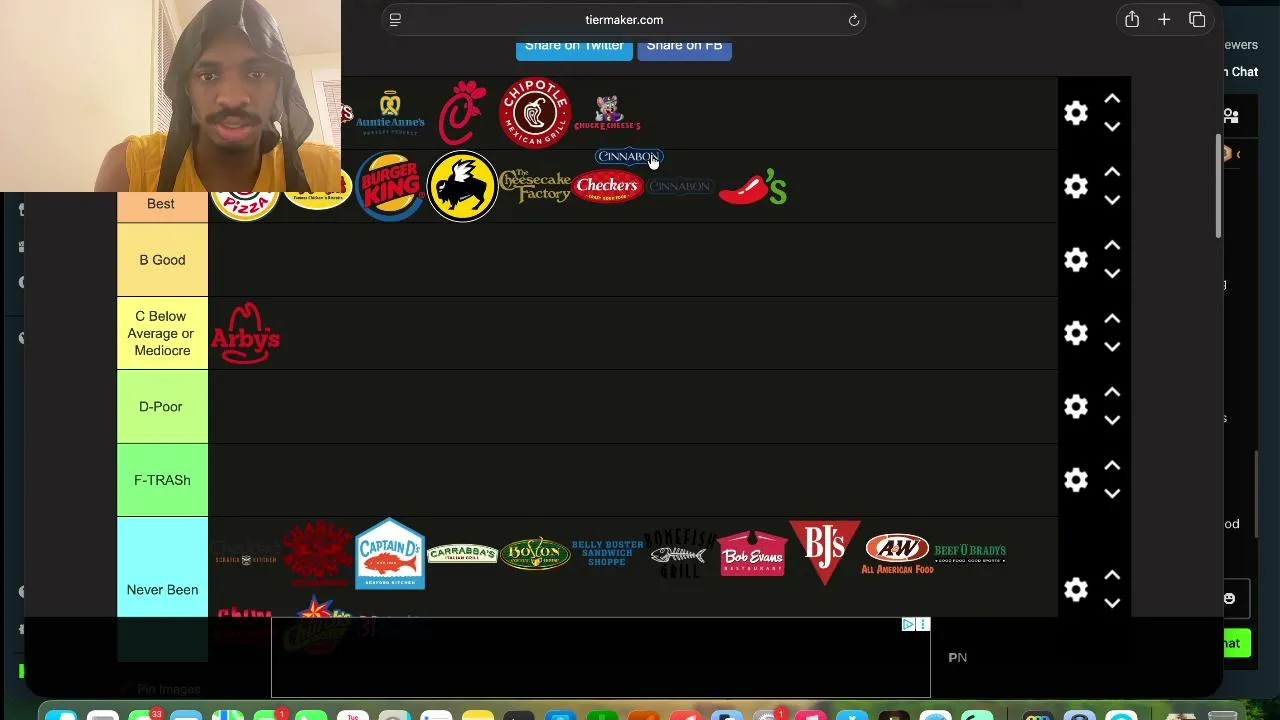Move the Chipotle row up with its arrow
The width and height of the screenshot is (1280, 720).
1112,99
